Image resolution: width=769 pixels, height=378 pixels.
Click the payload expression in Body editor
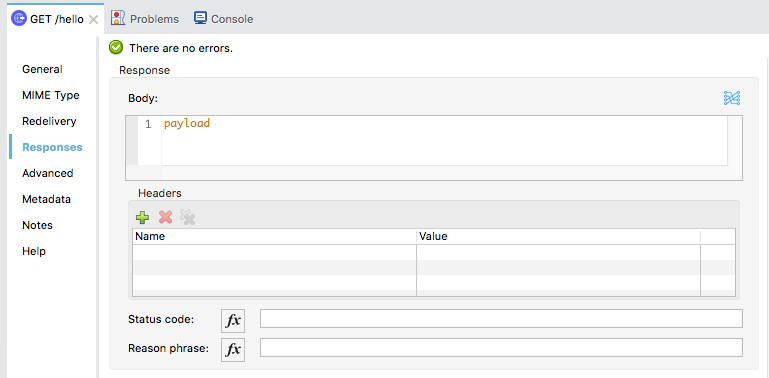(187, 124)
